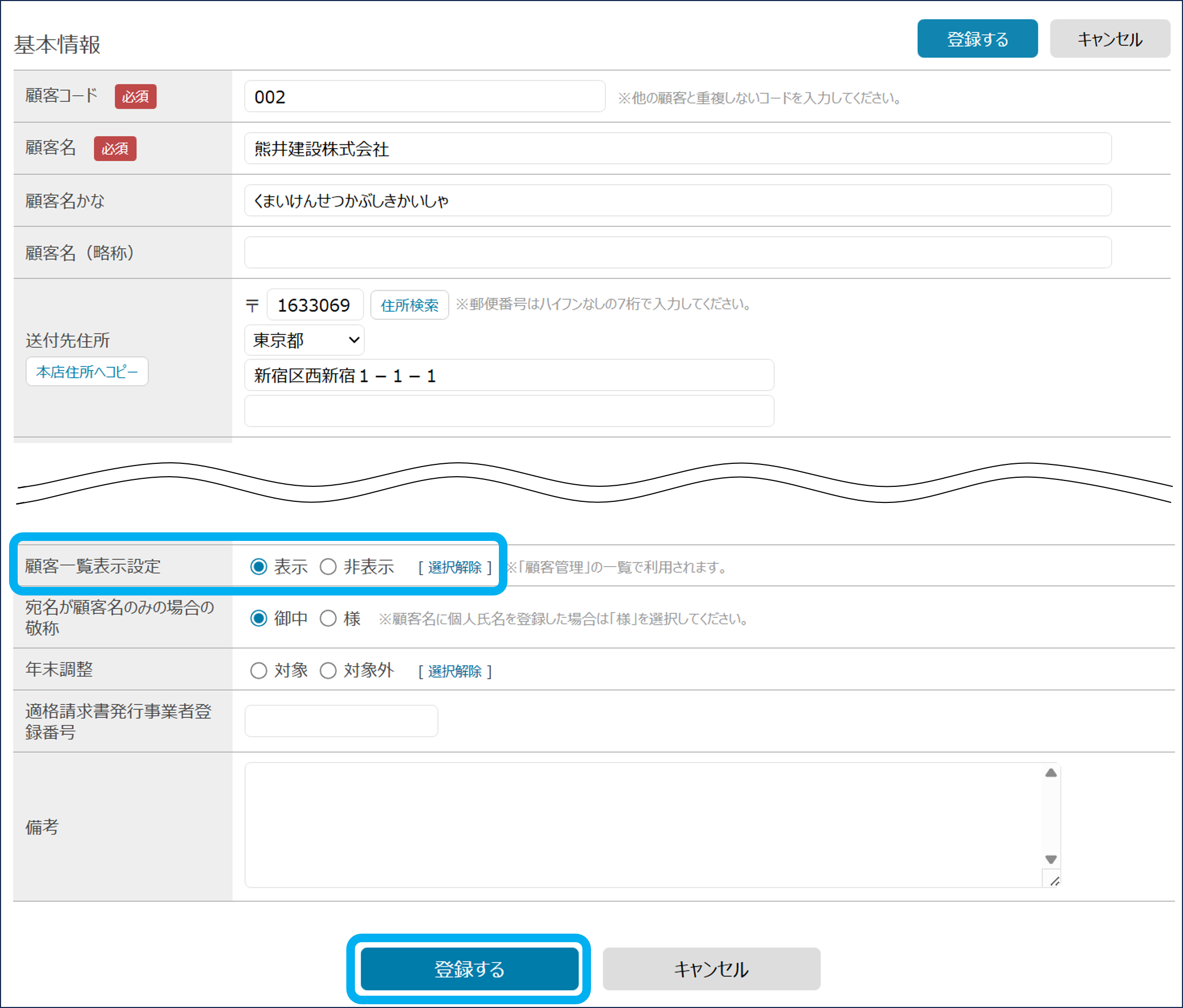1183x1008 pixels.
Task: Click the 備考 textarea resize handle
Action: (x=1054, y=881)
